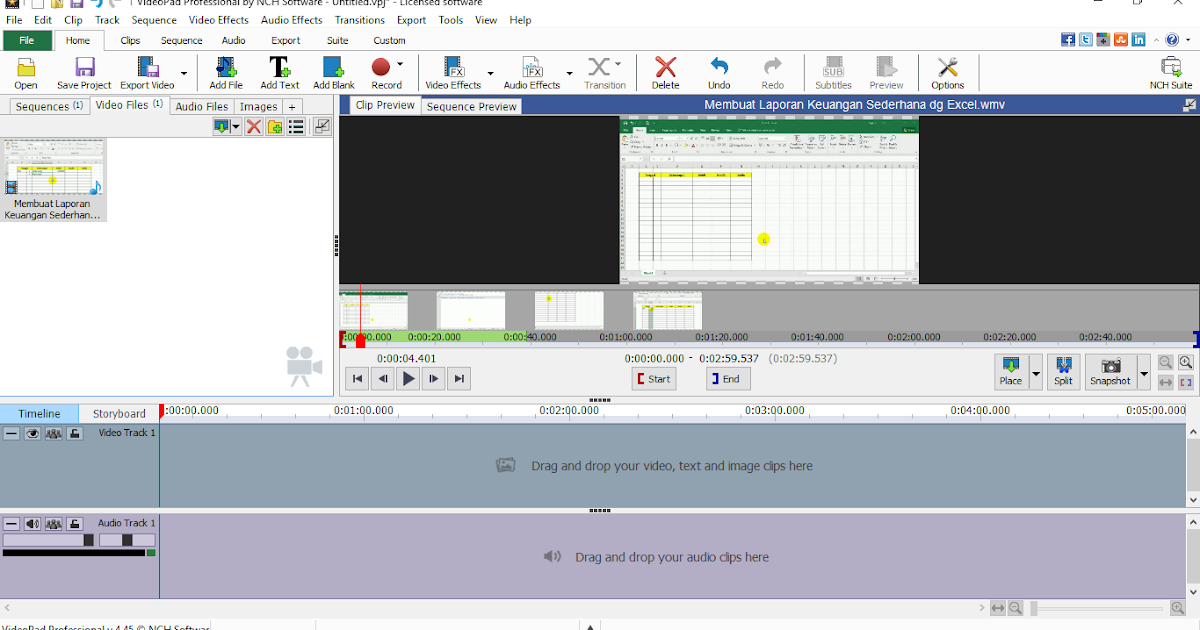Toggle group linking on Video Track 1

(x=54, y=434)
